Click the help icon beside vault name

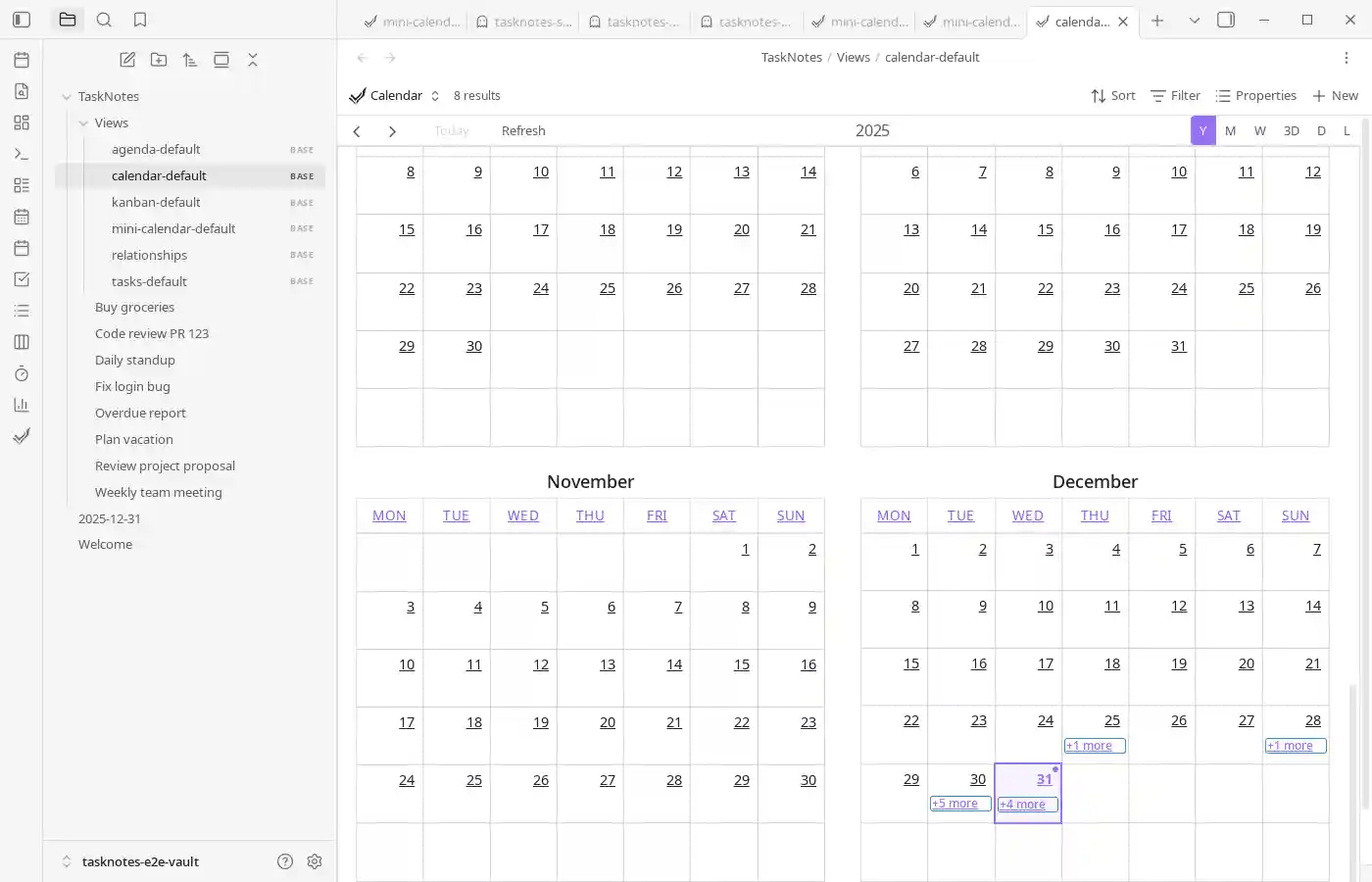coord(285,861)
